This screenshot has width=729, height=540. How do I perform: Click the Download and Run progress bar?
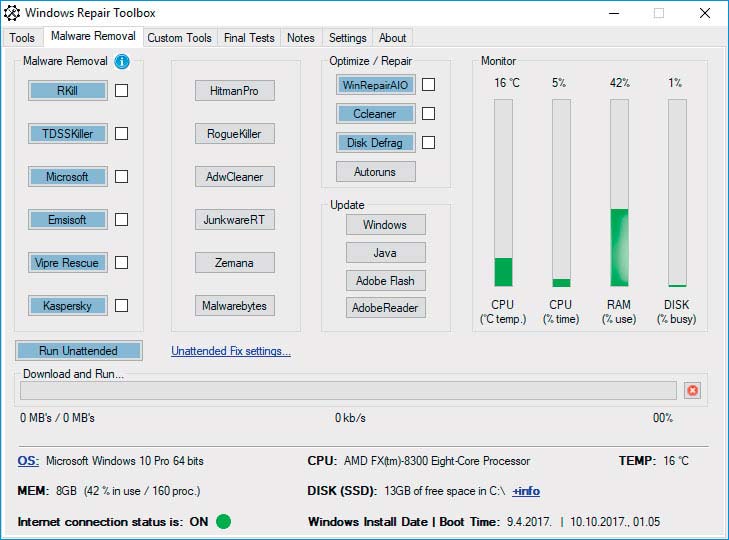pos(348,390)
